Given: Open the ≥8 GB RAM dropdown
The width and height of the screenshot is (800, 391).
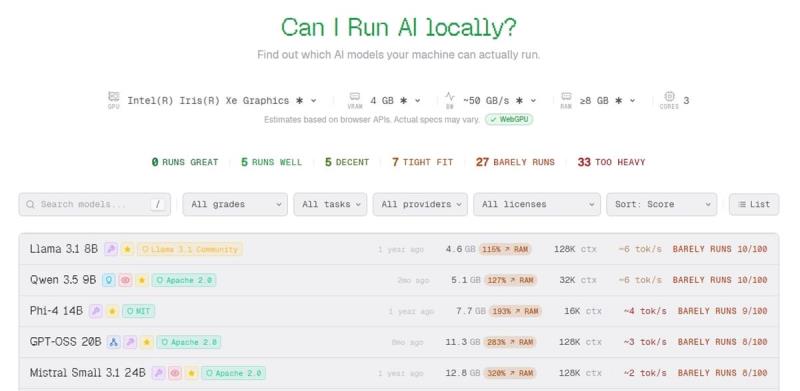Looking at the screenshot, I should point(608,101).
